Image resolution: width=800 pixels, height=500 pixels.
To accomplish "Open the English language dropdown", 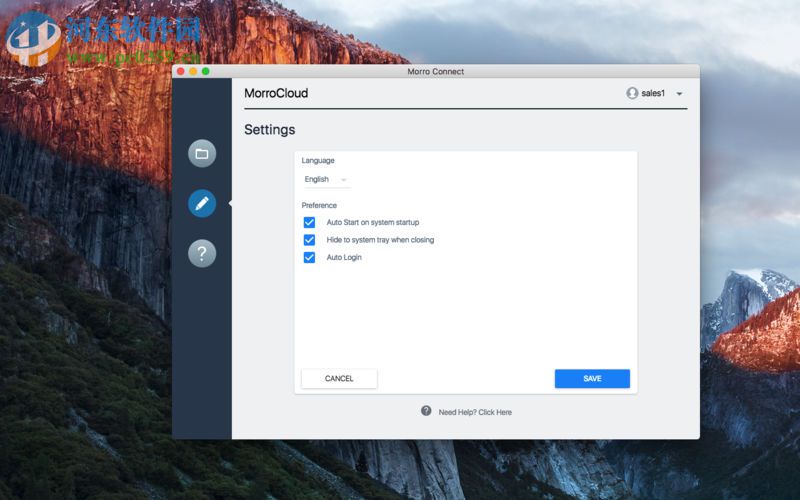I will coord(326,180).
